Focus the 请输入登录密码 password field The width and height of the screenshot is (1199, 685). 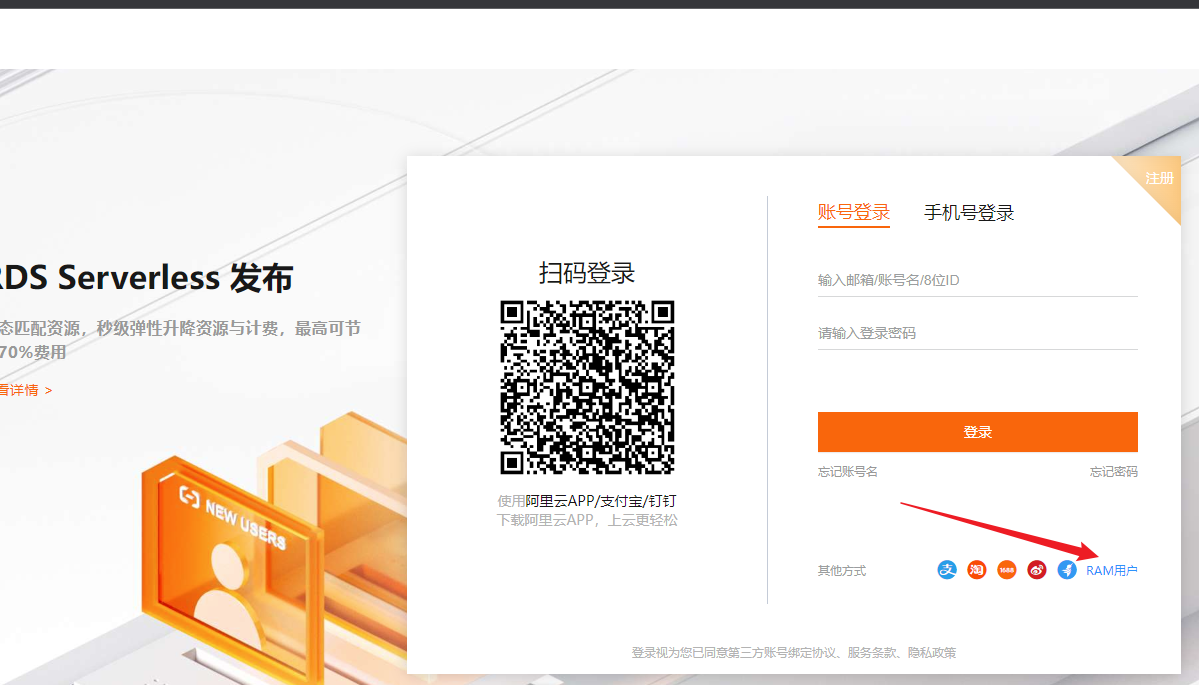click(977, 333)
